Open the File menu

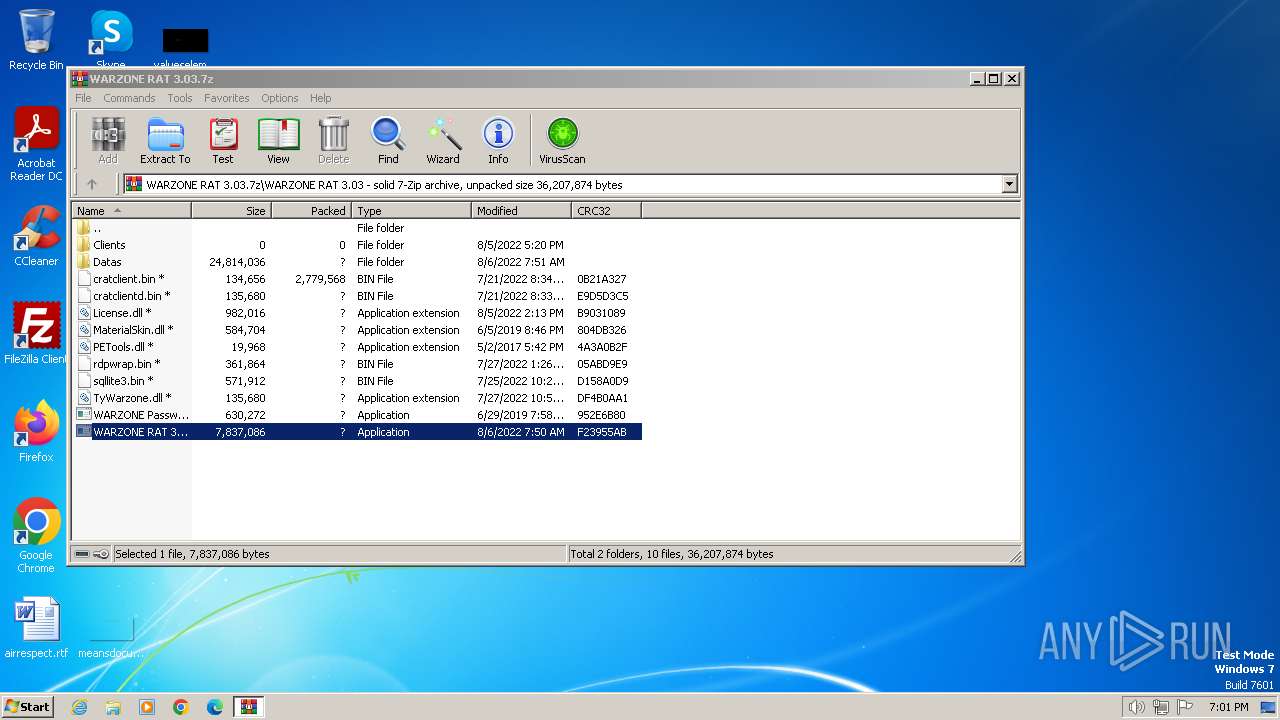tap(83, 98)
